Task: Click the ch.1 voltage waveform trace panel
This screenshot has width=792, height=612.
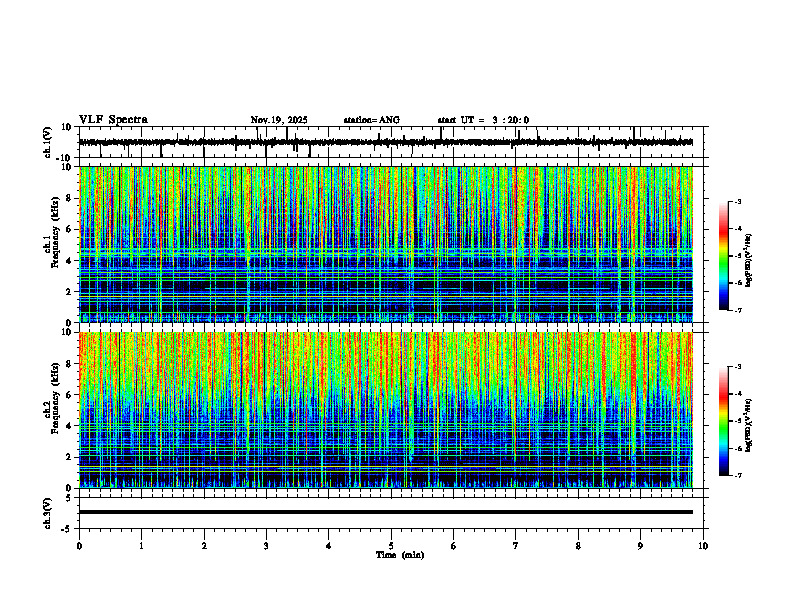Action: tap(393, 142)
